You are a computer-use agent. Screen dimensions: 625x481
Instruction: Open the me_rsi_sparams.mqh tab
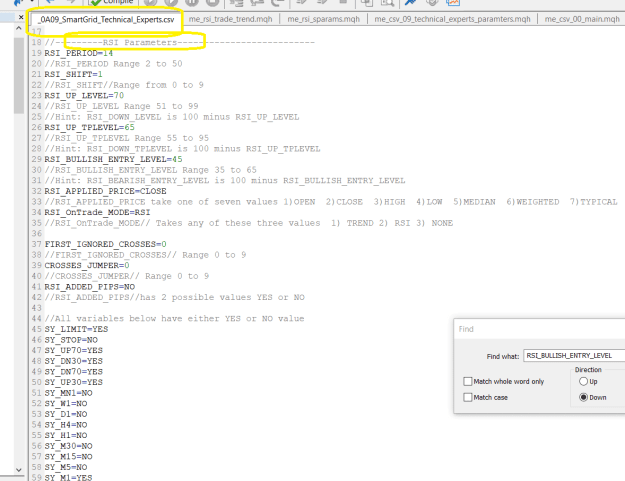click(x=323, y=19)
